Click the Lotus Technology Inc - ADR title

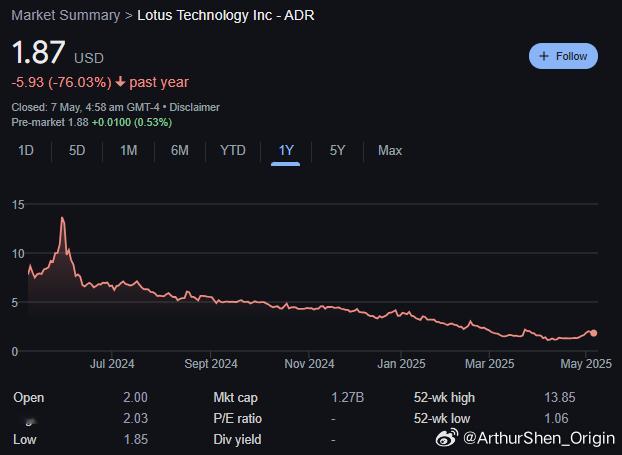(226, 15)
